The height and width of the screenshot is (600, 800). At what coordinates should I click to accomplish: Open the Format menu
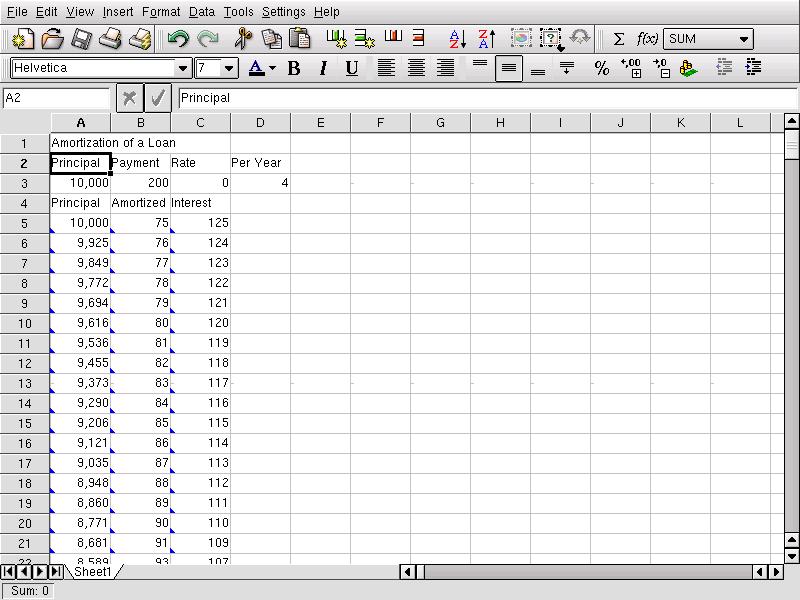161,12
